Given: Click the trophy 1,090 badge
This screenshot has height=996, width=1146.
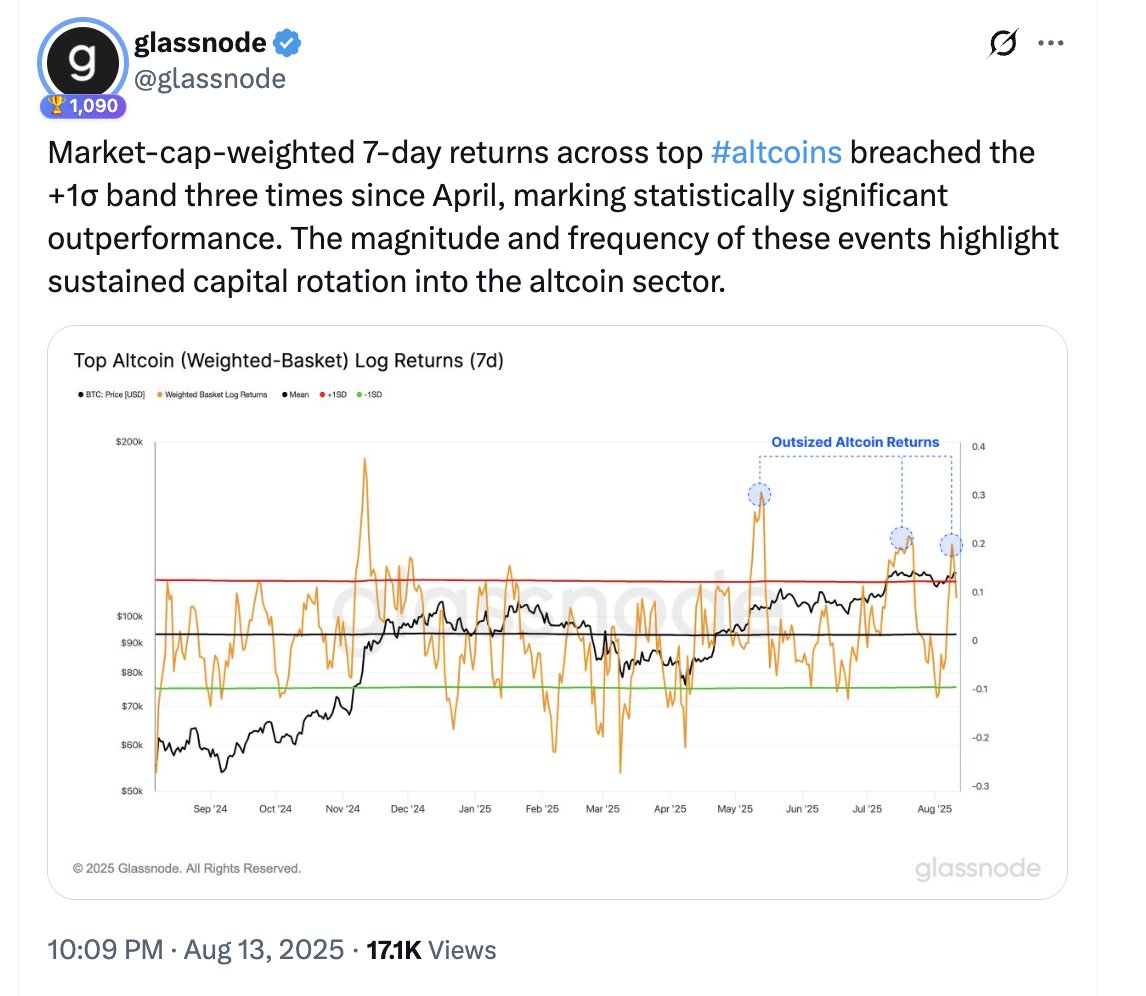Looking at the screenshot, I should [83, 106].
